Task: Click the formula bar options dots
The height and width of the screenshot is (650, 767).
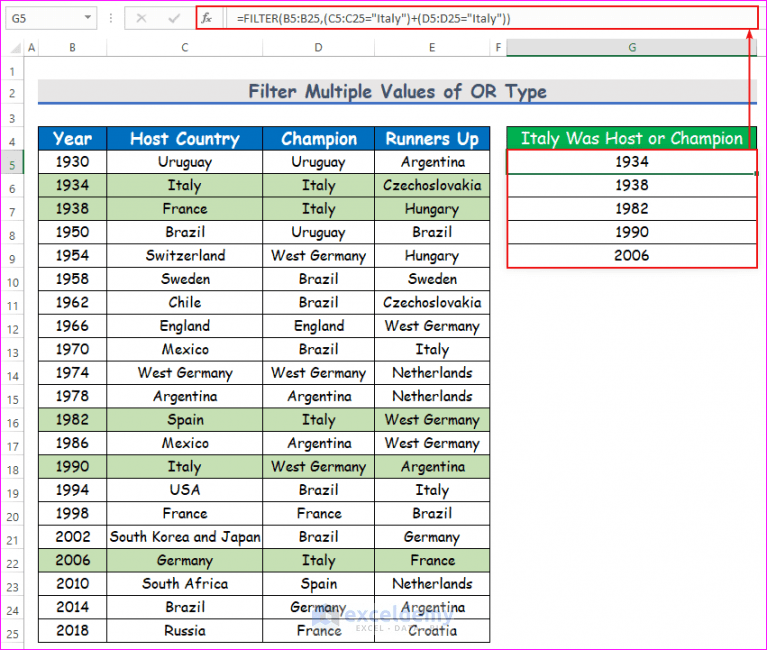Action: click(x=111, y=19)
